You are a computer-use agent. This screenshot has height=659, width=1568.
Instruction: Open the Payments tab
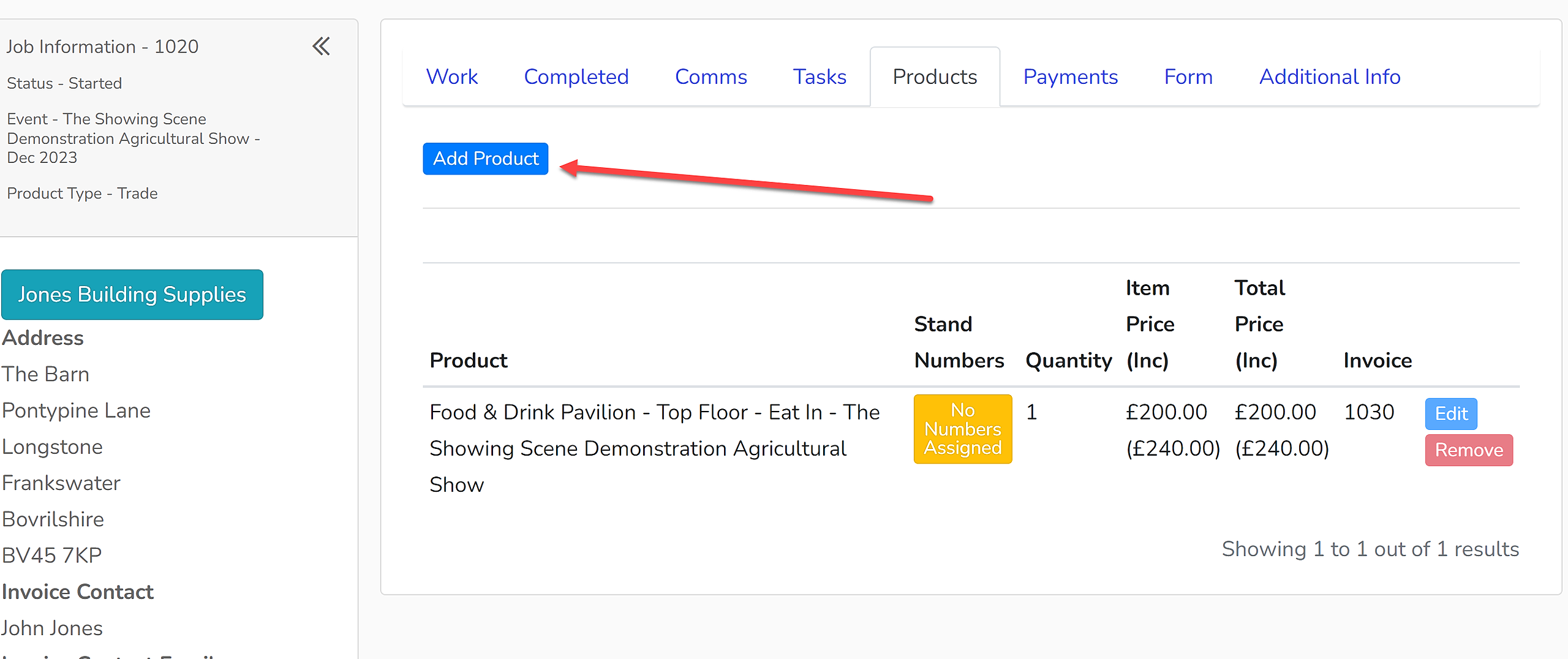[1071, 77]
